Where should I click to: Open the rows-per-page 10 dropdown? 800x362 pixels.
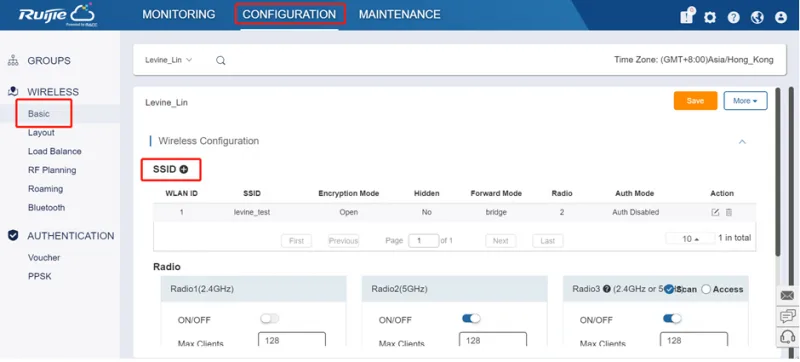tap(690, 238)
